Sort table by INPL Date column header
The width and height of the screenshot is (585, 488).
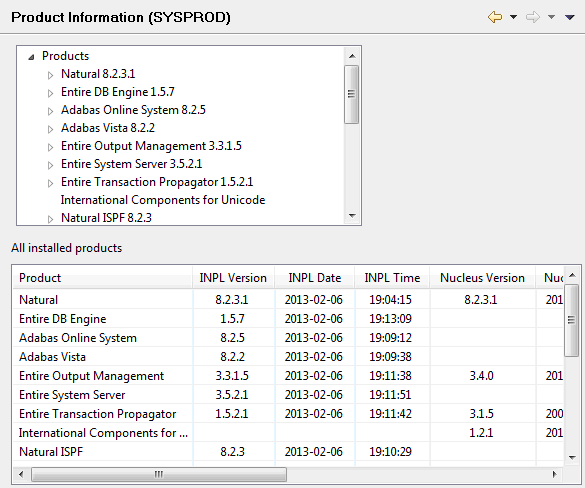(315, 278)
